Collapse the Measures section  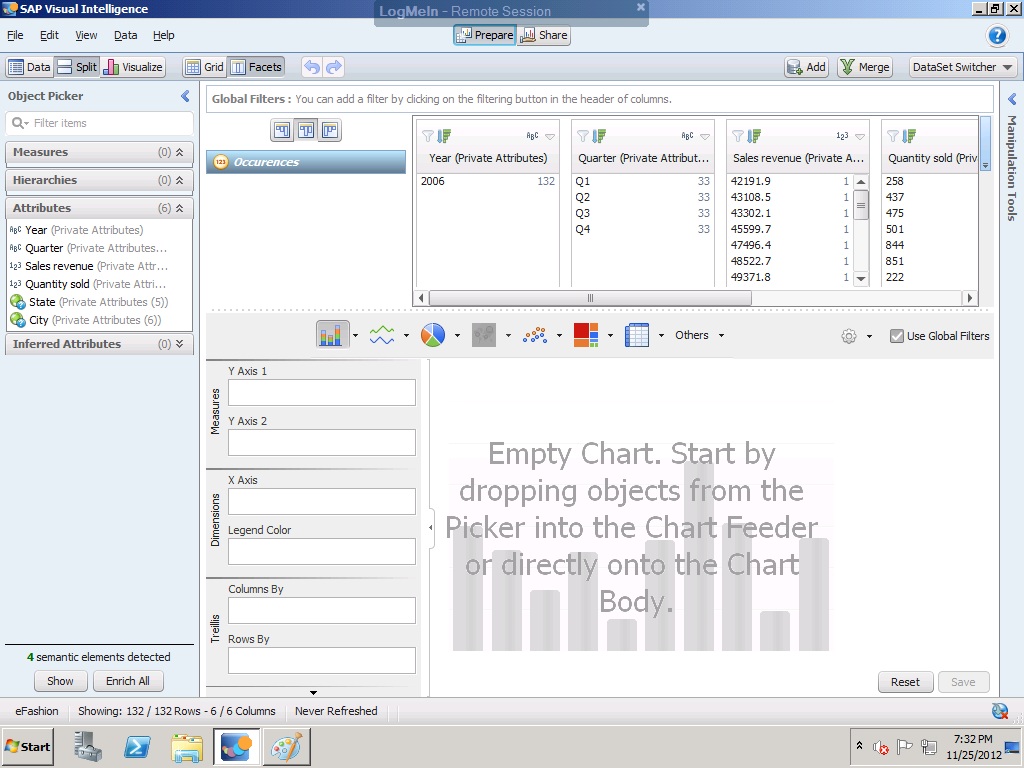180,152
